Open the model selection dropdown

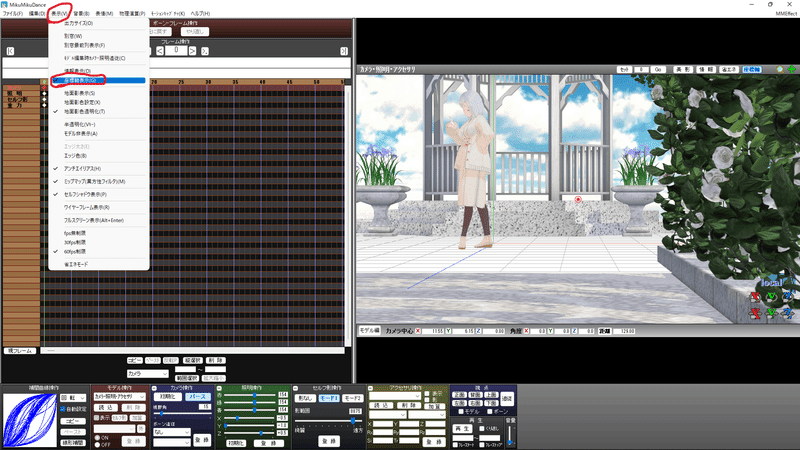[x=120, y=396]
